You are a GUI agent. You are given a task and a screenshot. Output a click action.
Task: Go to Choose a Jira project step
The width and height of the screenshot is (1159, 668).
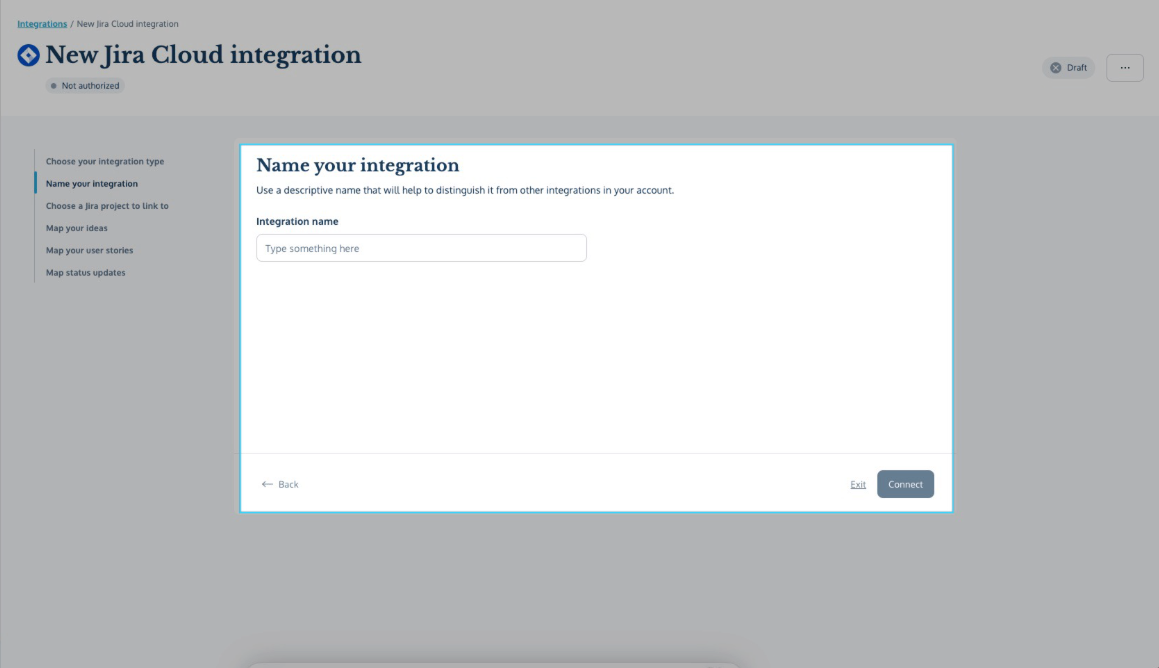pyautogui.click(x=107, y=205)
